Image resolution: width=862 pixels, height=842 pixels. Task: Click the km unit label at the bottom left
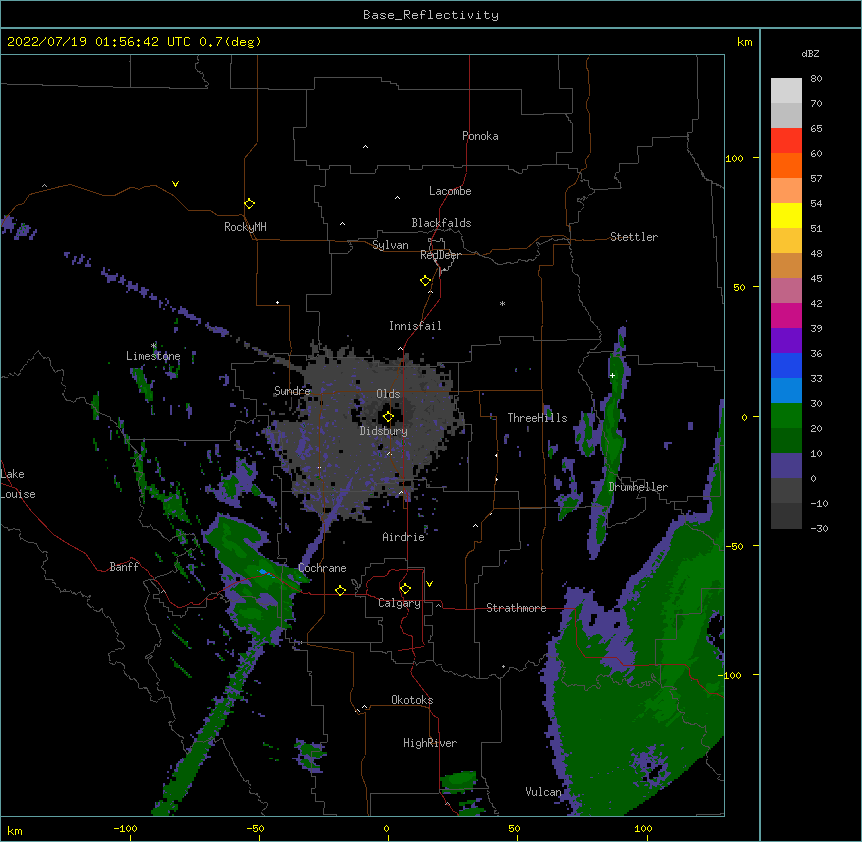(x=14, y=830)
